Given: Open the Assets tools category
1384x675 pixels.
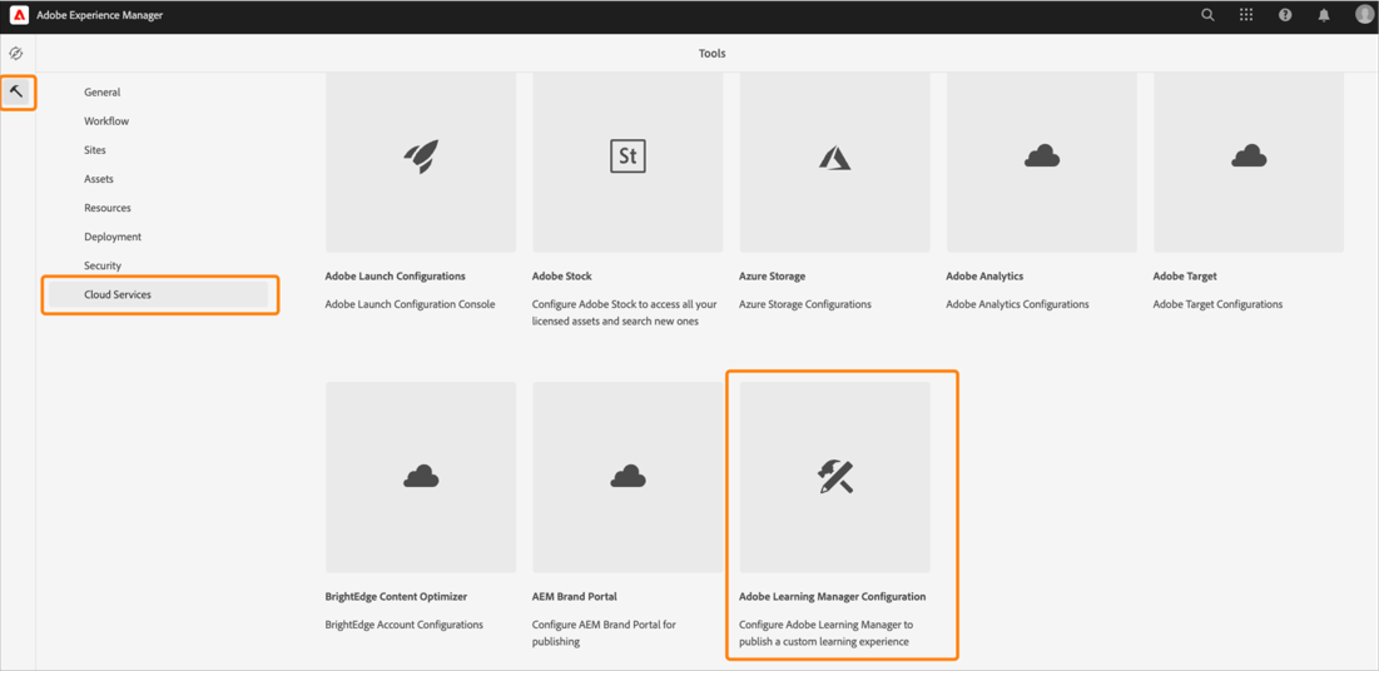Looking at the screenshot, I should [99, 179].
